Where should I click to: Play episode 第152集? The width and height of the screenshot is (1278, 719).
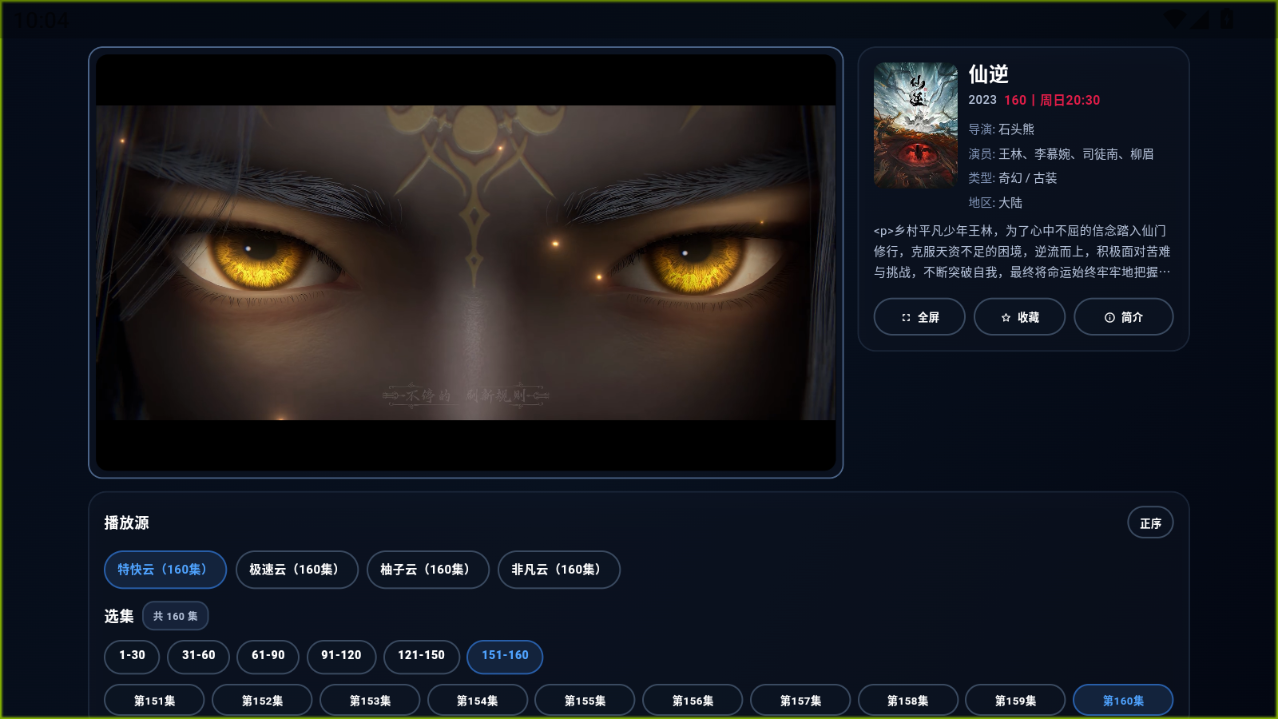point(262,701)
